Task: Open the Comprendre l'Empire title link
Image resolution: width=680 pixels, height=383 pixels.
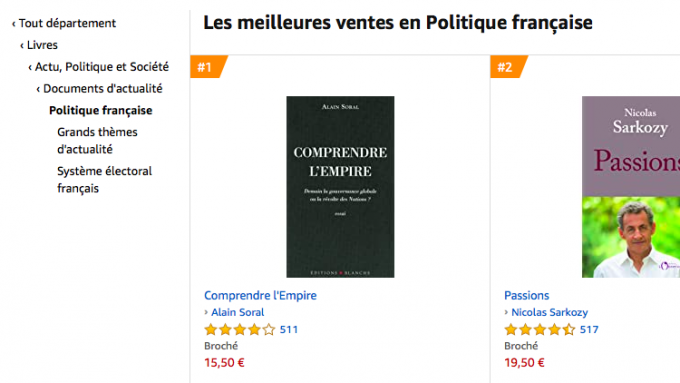Action: tap(260, 295)
